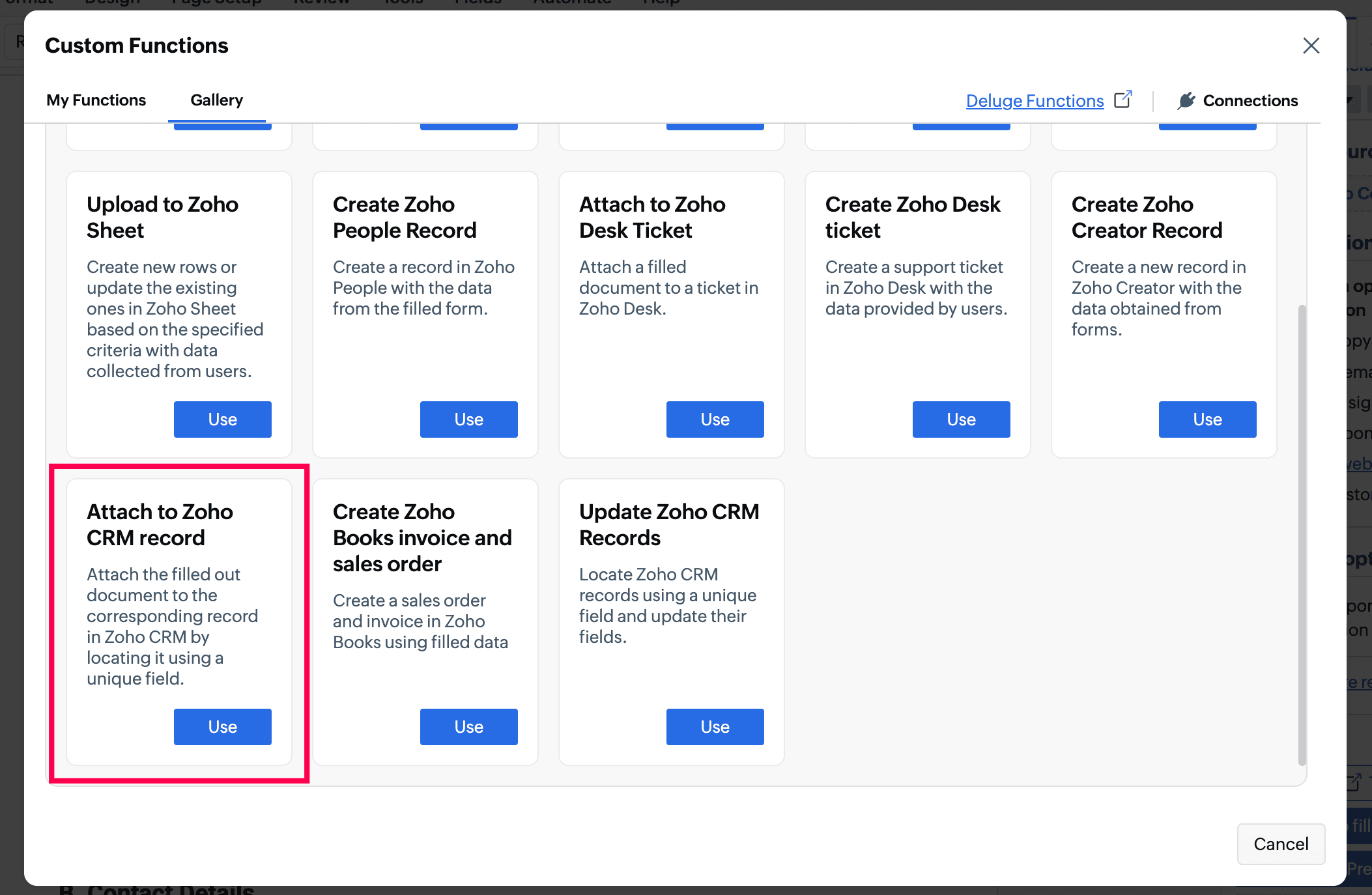
Task: Click the Deluge Functions external link icon
Action: [x=1122, y=100]
